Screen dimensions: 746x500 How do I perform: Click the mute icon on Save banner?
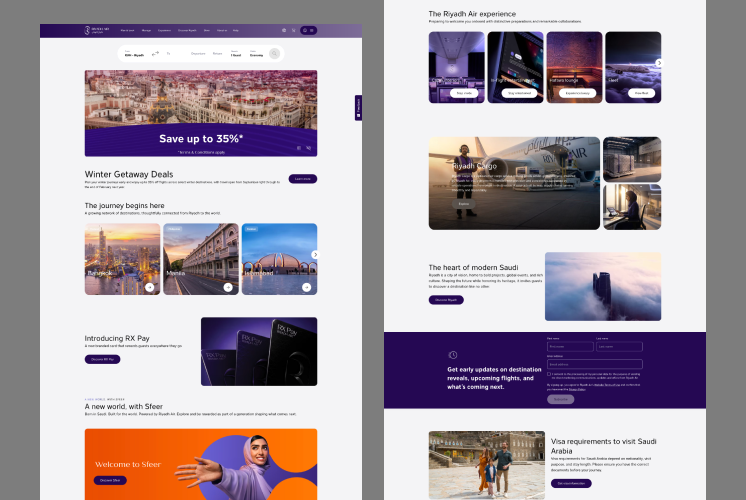tap(308, 148)
